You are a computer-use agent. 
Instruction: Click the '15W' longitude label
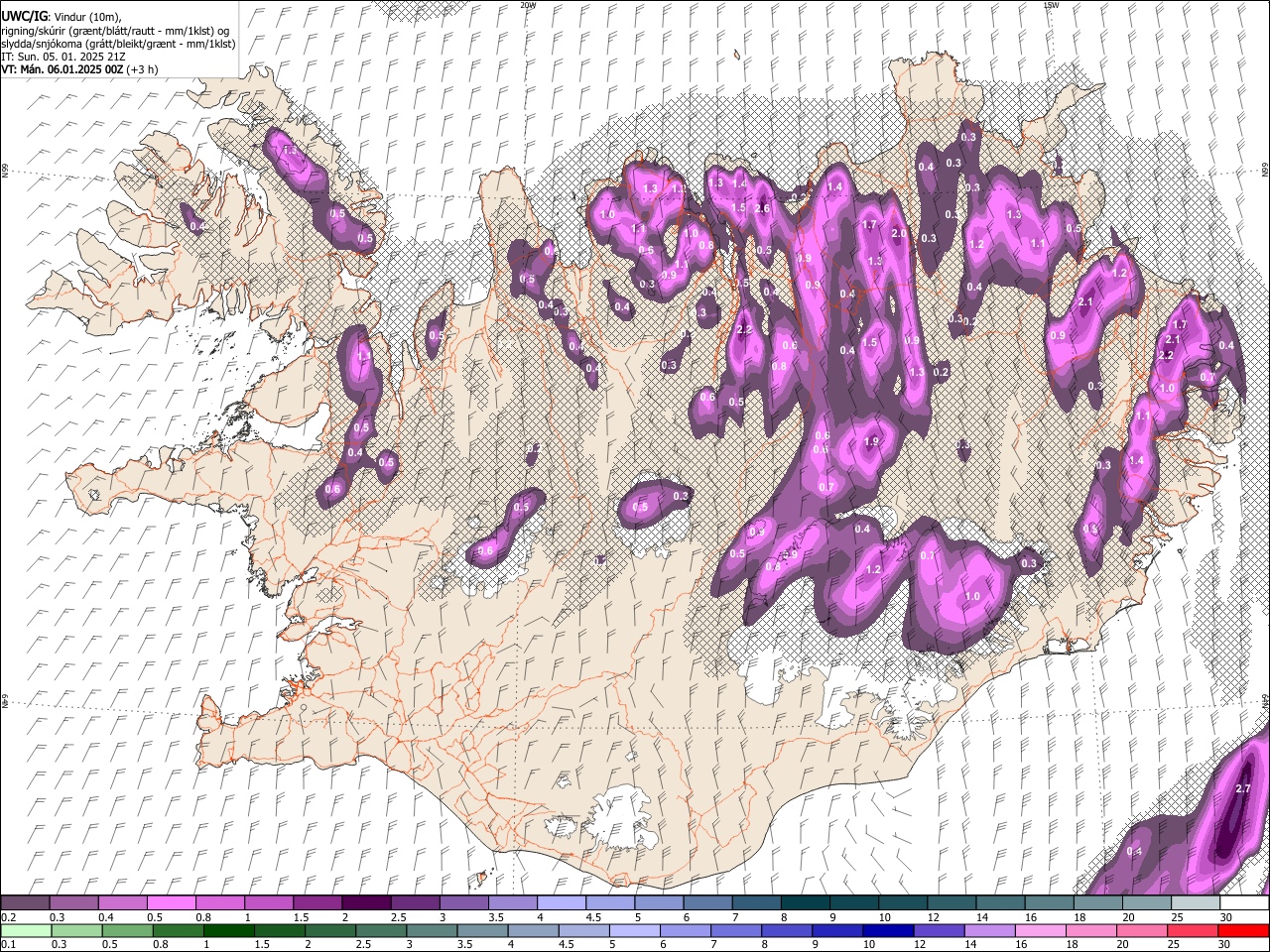pos(1050,5)
